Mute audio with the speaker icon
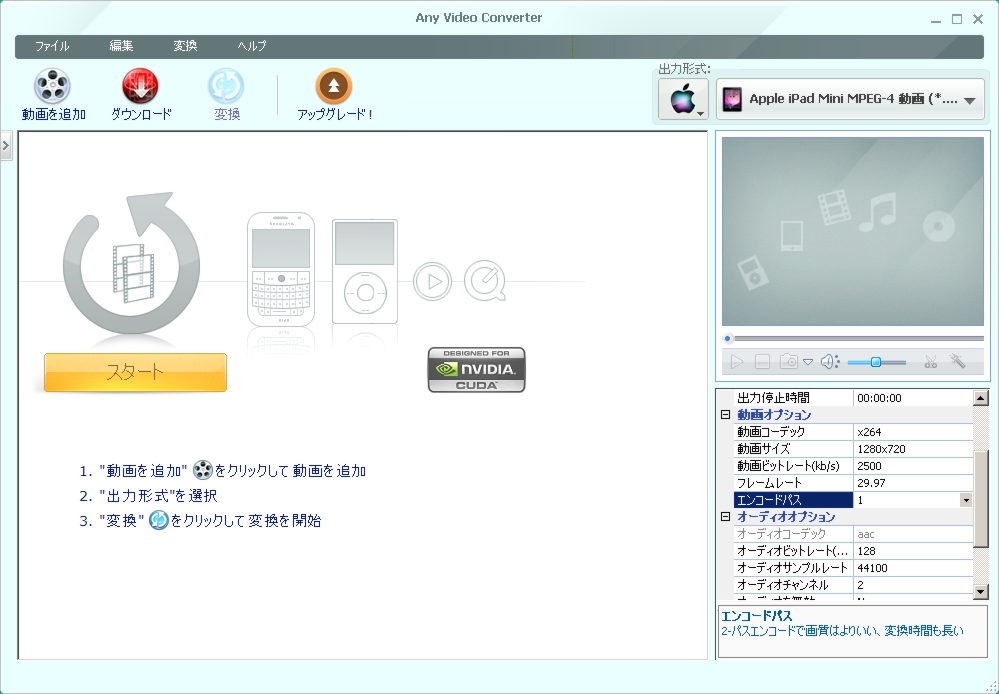999x694 pixels. tap(829, 362)
